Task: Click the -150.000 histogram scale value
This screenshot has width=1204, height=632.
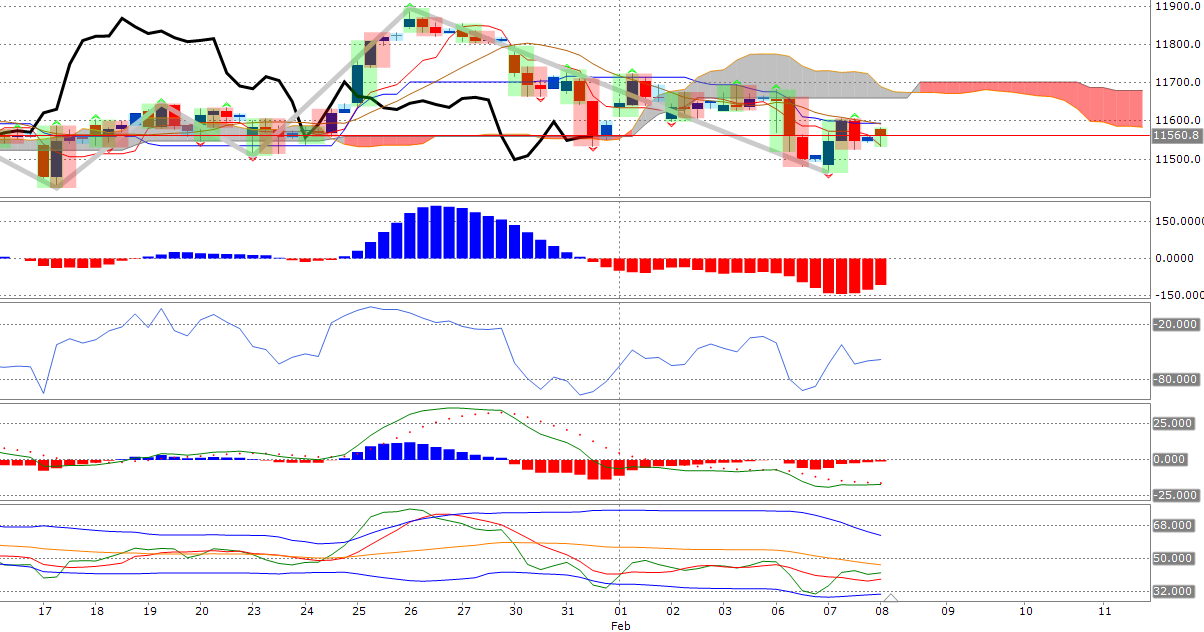Action: pyautogui.click(x=1177, y=295)
